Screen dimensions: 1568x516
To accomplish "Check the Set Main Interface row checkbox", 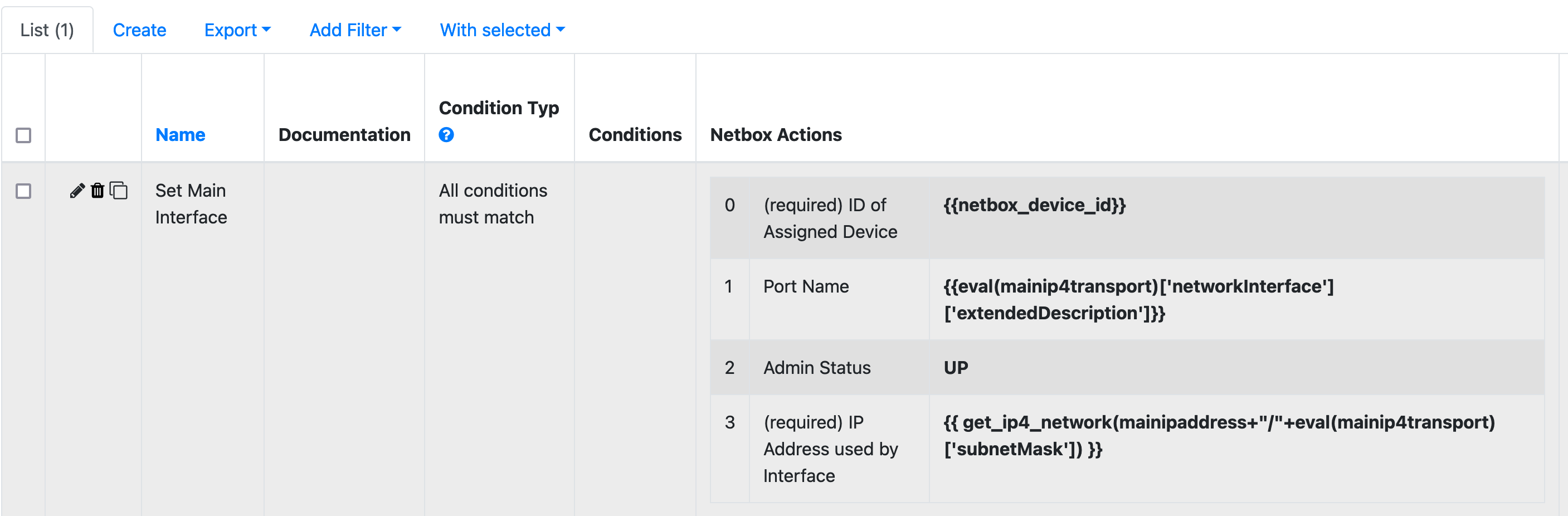I will tap(24, 191).
